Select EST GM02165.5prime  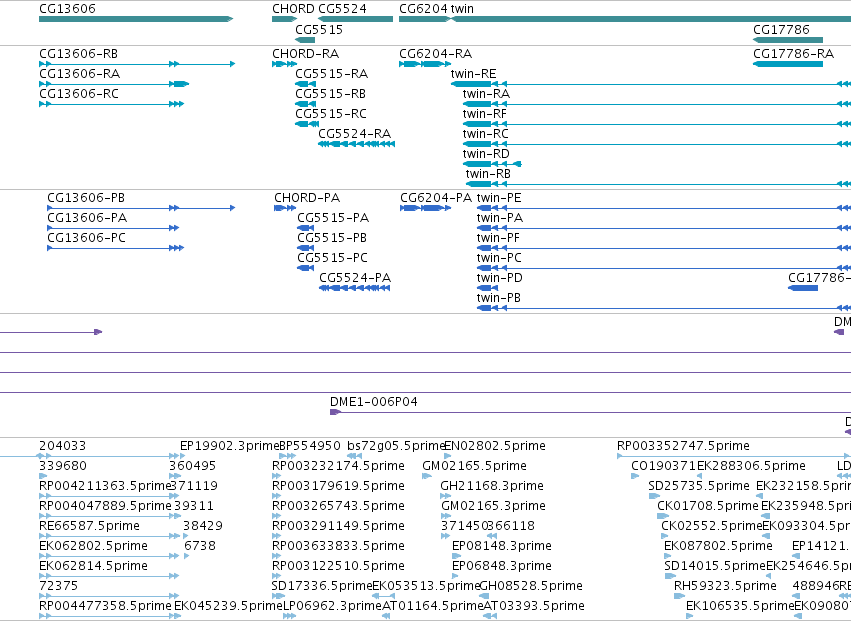474,466
